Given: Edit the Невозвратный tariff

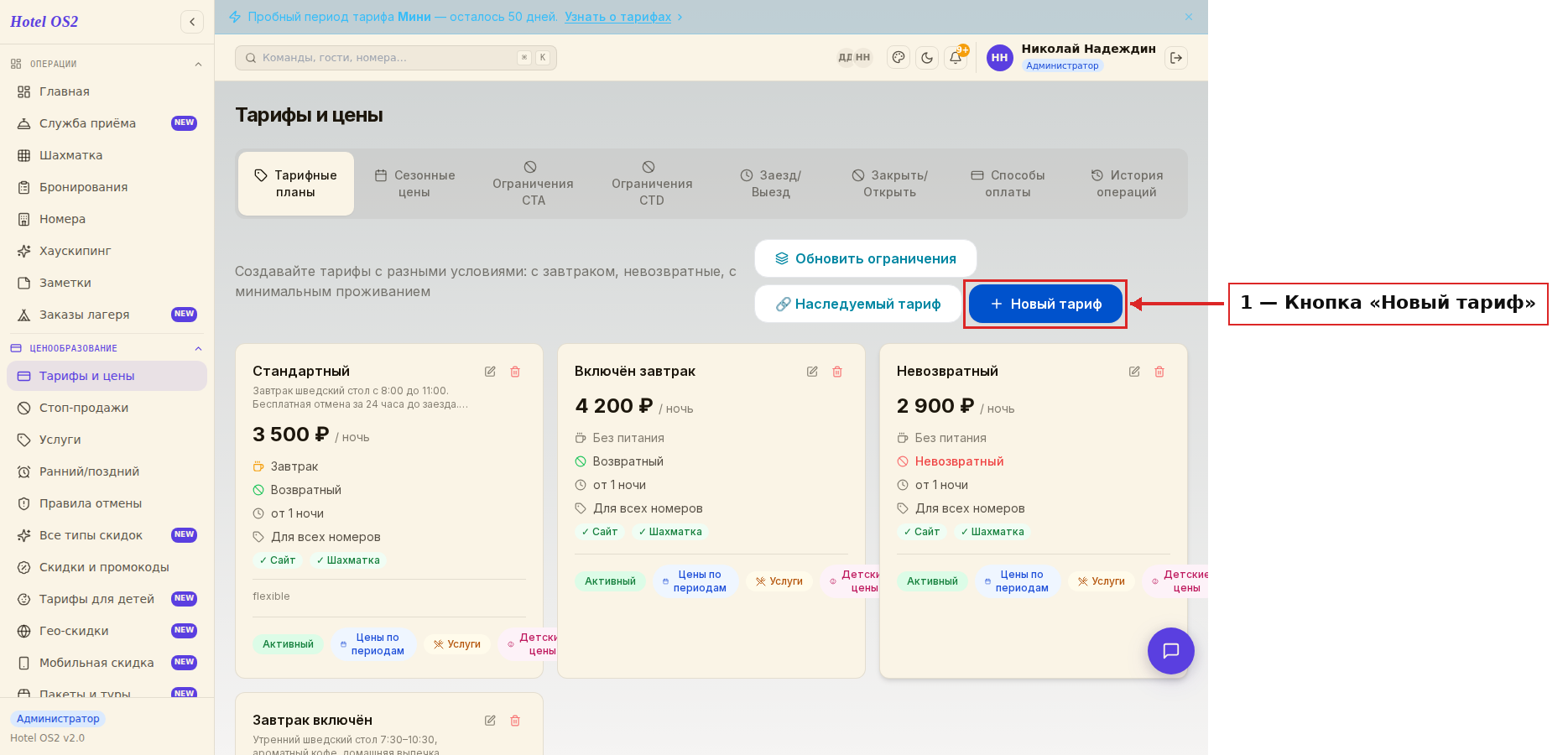Looking at the screenshot, I should pyautogui.click(x=1134, y=372).
